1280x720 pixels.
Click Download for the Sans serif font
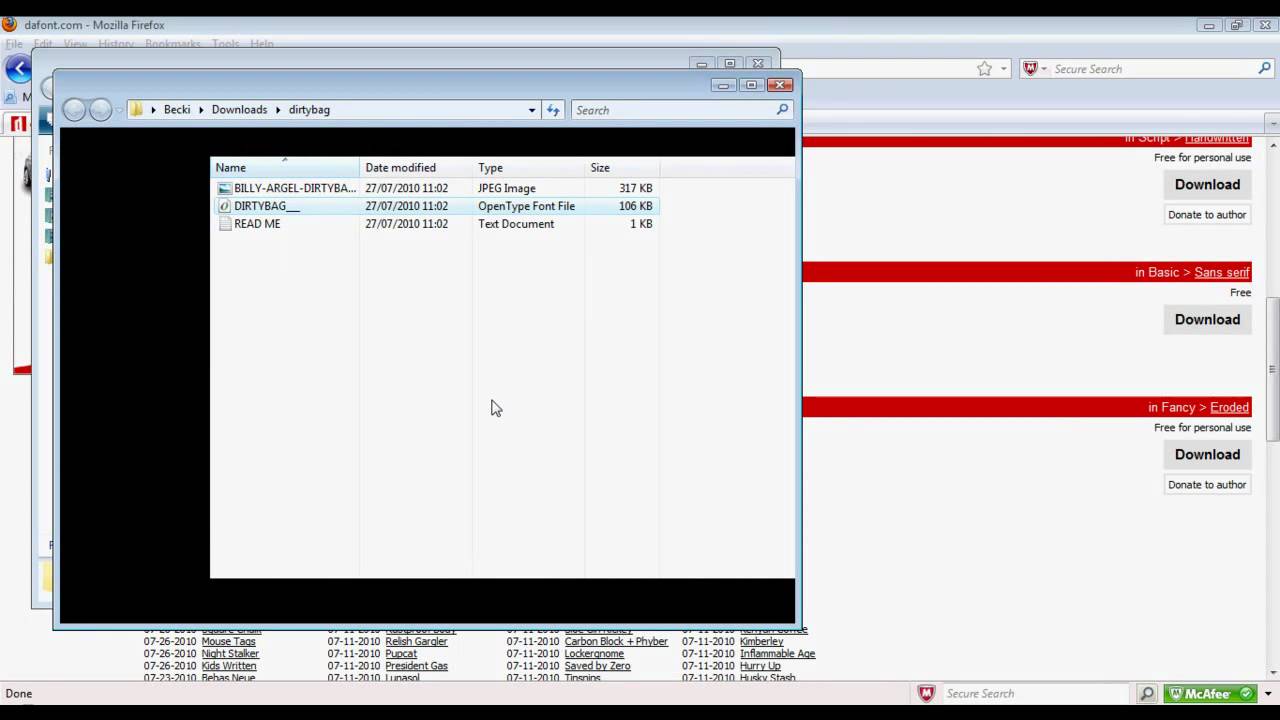tap(1207, 319)
